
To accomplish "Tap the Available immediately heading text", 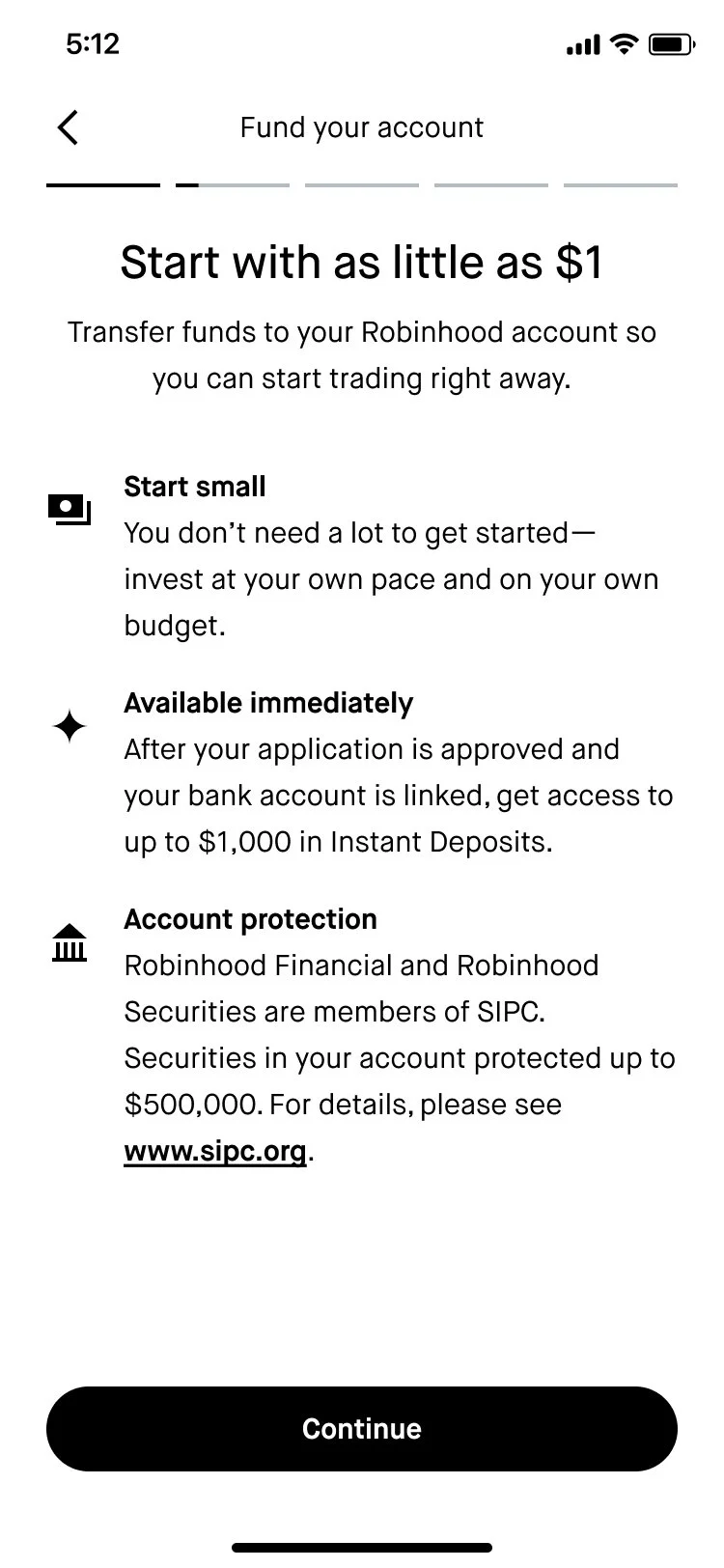I will (x=268, y=703).
